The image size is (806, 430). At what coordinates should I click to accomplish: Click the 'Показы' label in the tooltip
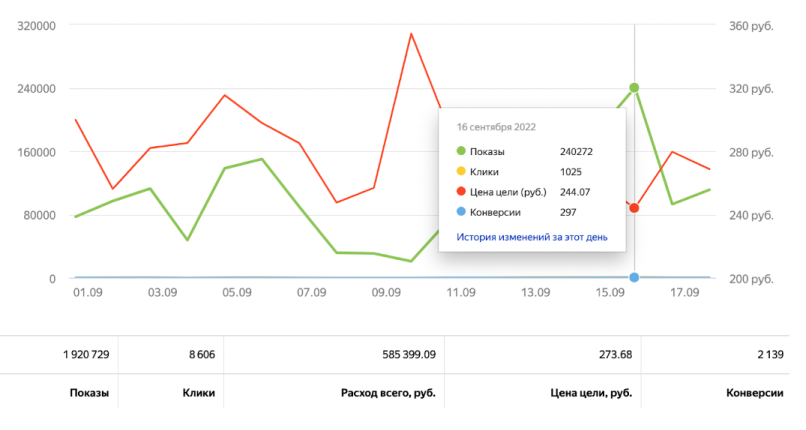click(x=487, y=152)
